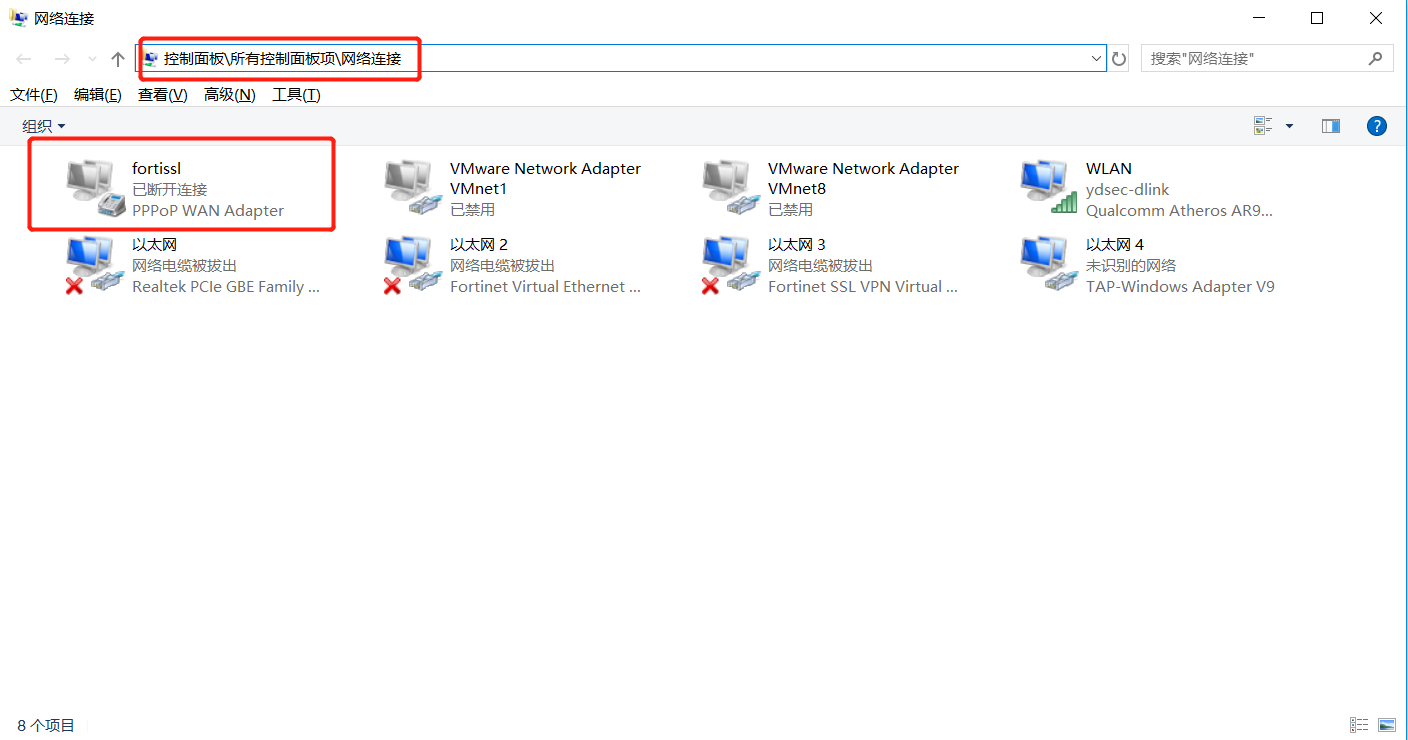The width and height of the screenshot is (1408, 740).
Task: Click the 未识别的网络 status text
Action: [1131, 266]
